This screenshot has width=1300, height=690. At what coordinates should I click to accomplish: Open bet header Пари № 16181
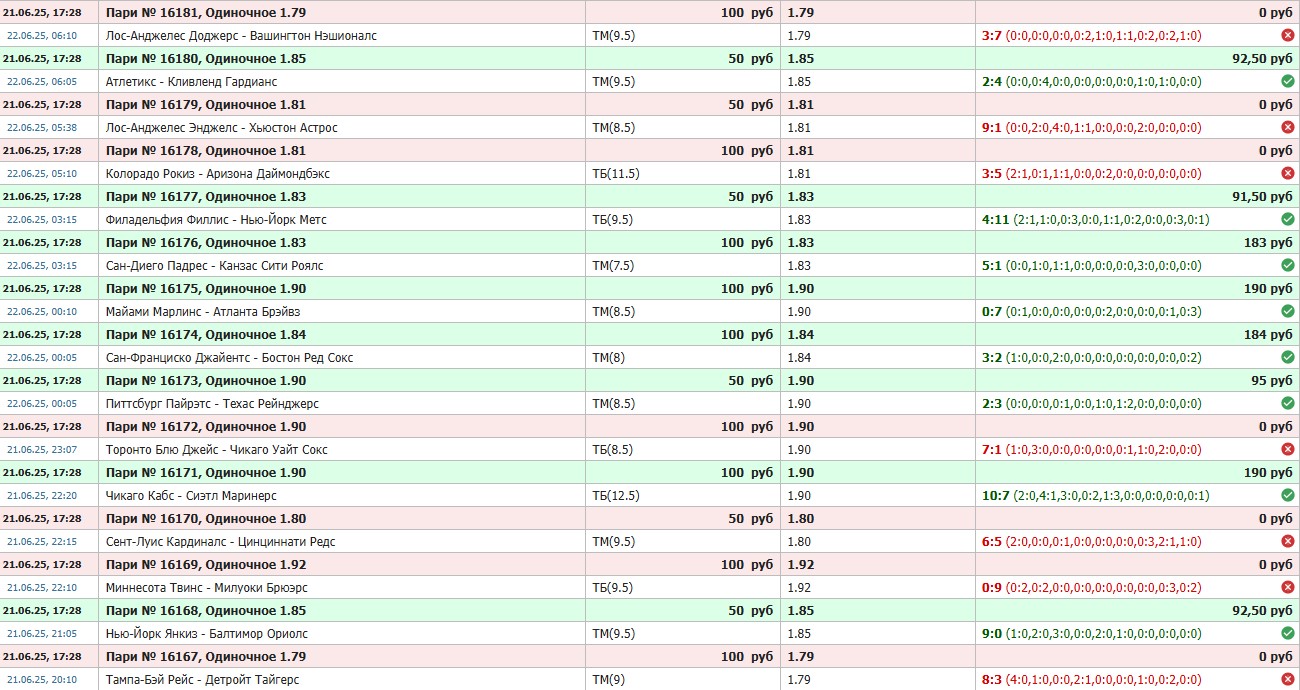click(206, 13)
